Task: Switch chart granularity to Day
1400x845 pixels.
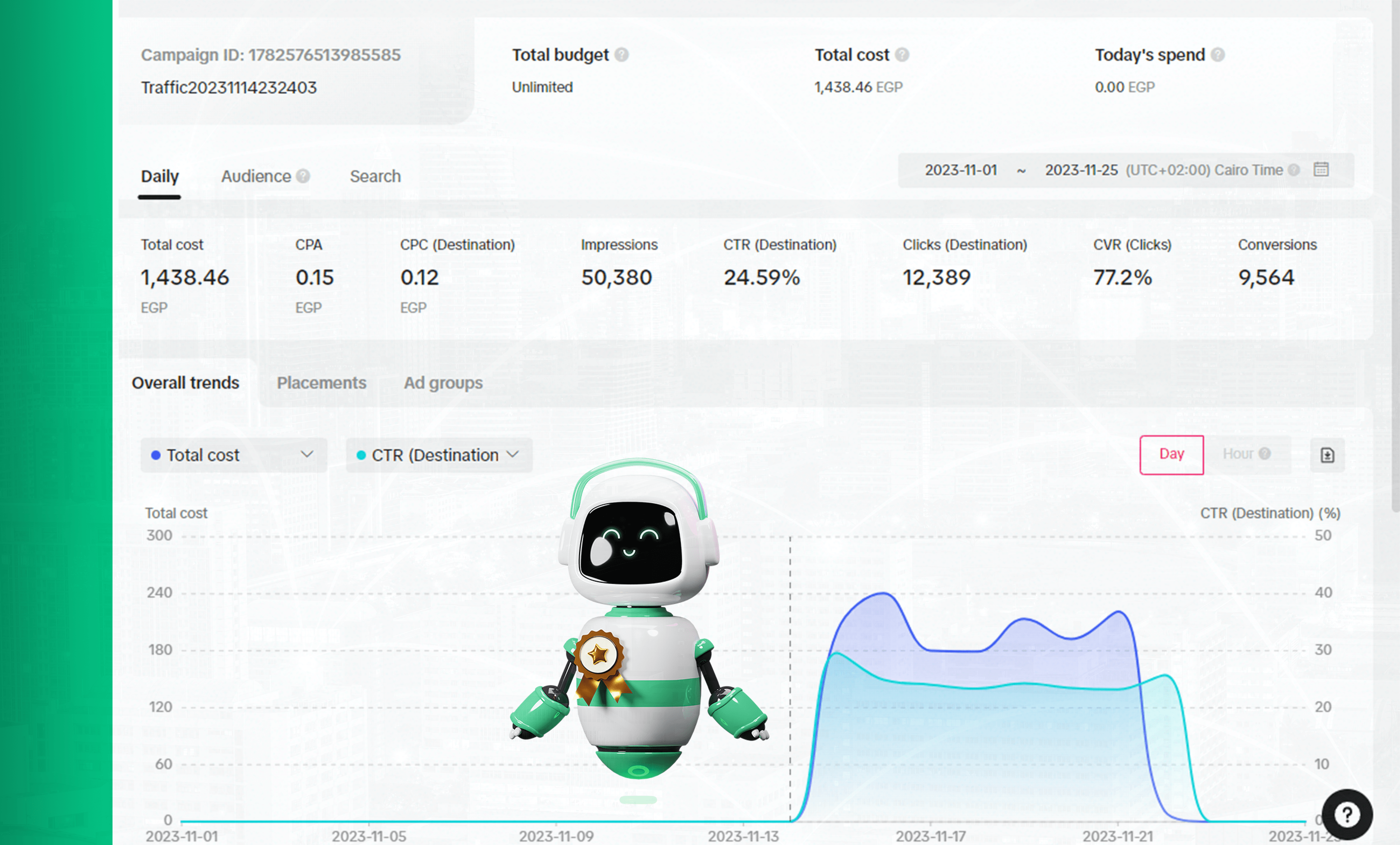Action: (x=1171, y=454)
